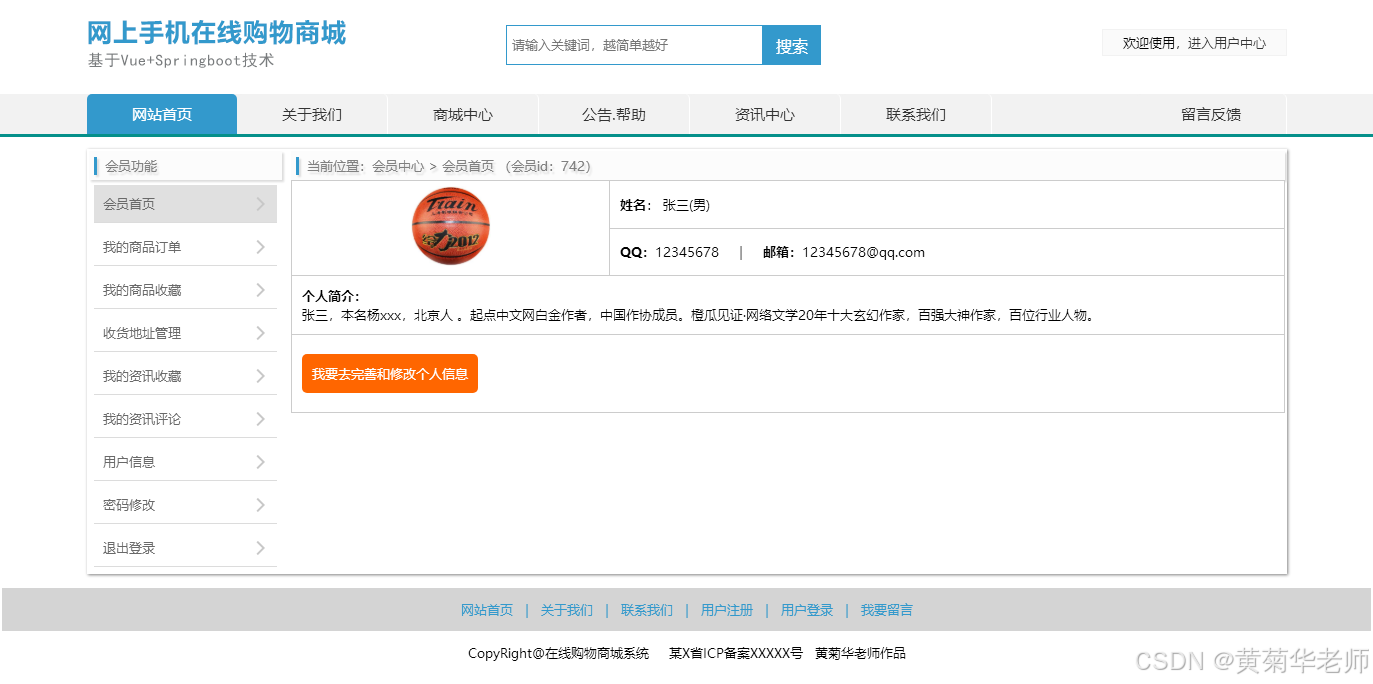Select 用户信息 in the member sidebar
The image size is (1373, 684).
(185, 462)
